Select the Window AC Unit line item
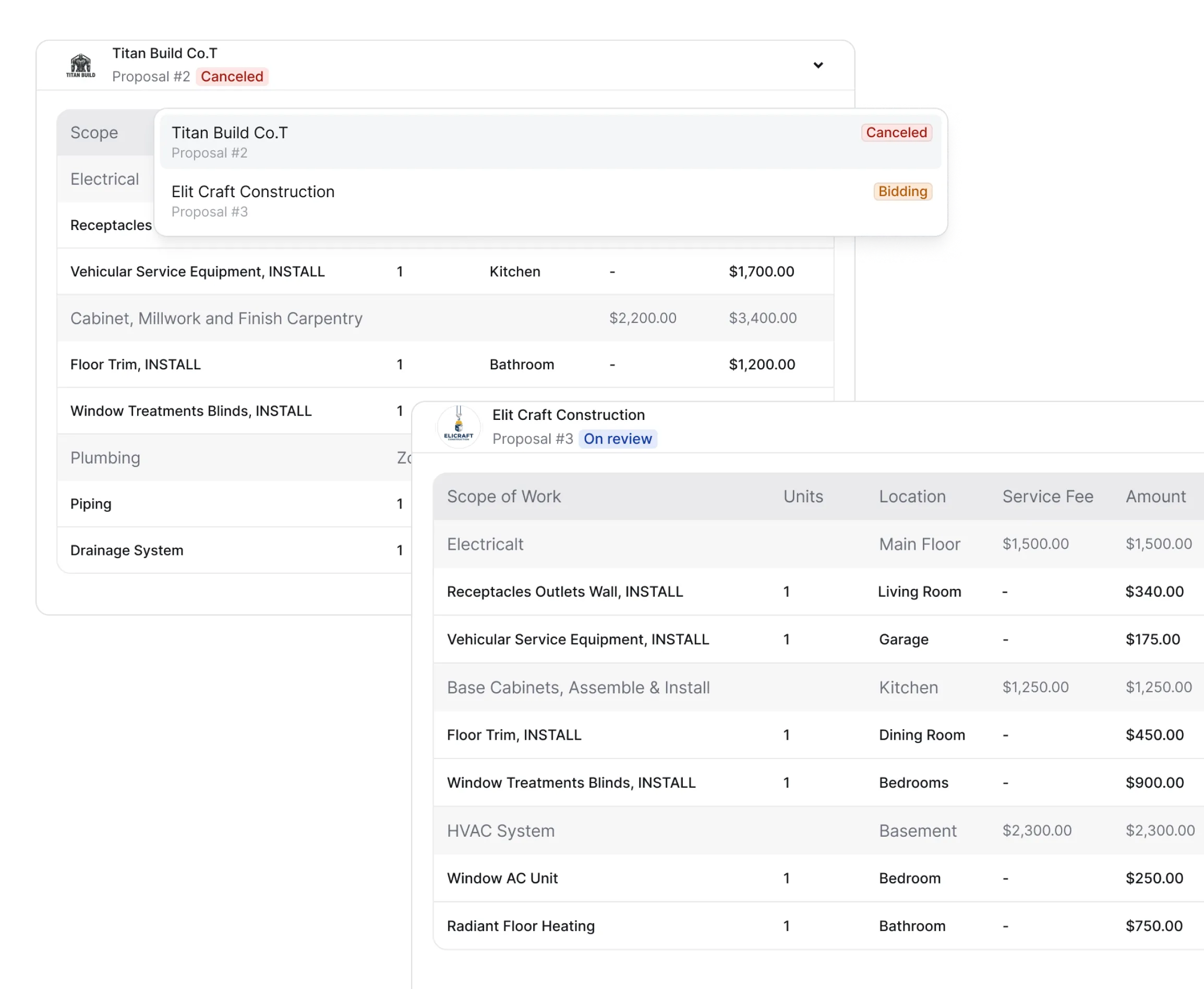The width and height of the screenshot is (1204, 989). 502,878
